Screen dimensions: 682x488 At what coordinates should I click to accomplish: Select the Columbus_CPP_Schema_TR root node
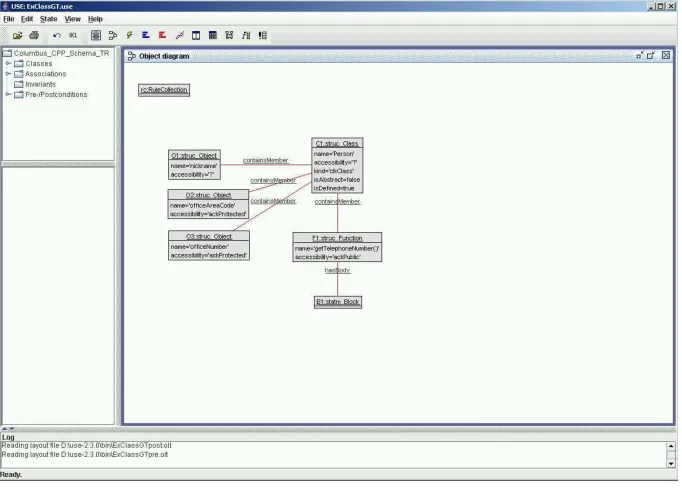coord(57,53)
